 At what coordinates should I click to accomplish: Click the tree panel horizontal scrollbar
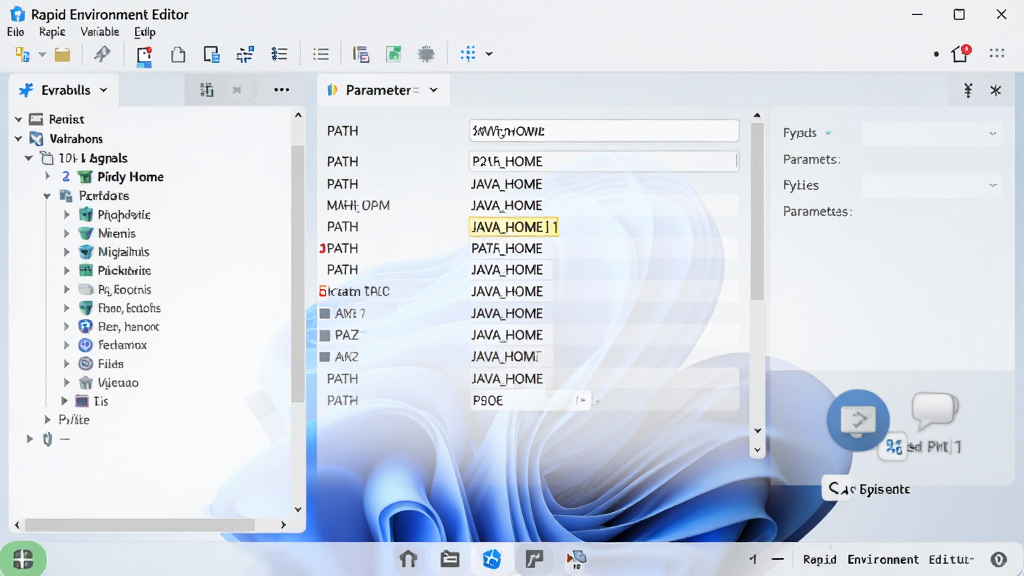pos(139,524)
